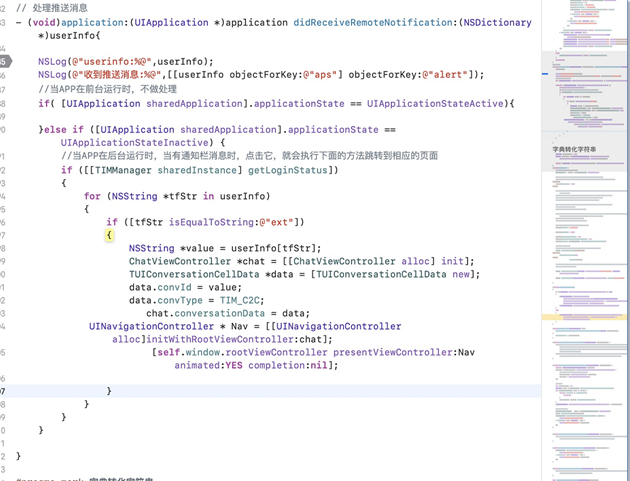This screenshot has height=481, width=630.
Task: Click the Nav variable declaration
Action: [239, 326]
